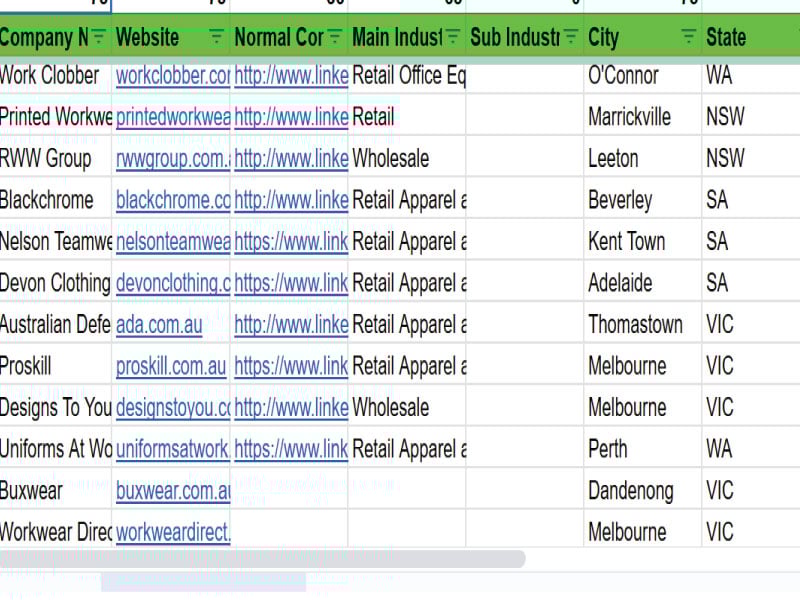The image size is (800, 600).
Task: Open the ada.com.au link
Action: pyautogui.click(x=159, y=324)
